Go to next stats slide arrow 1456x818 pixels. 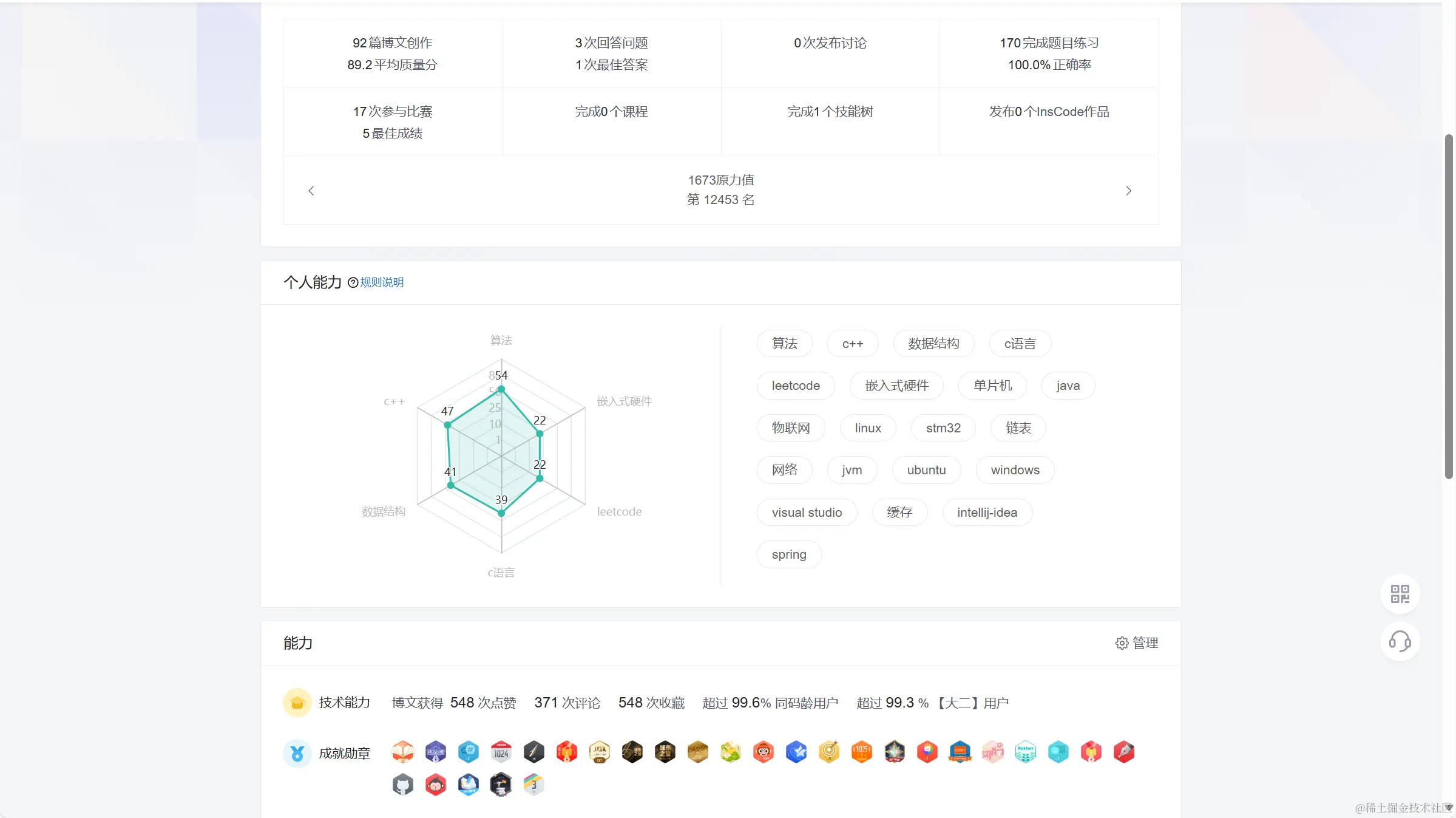click(x=1128, y=191)
